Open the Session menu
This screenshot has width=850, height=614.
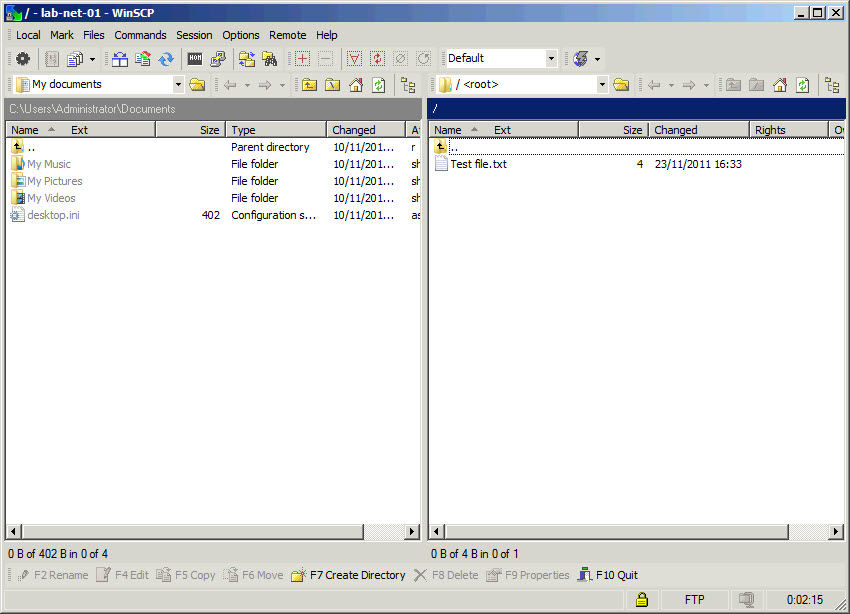coord(194,35)
